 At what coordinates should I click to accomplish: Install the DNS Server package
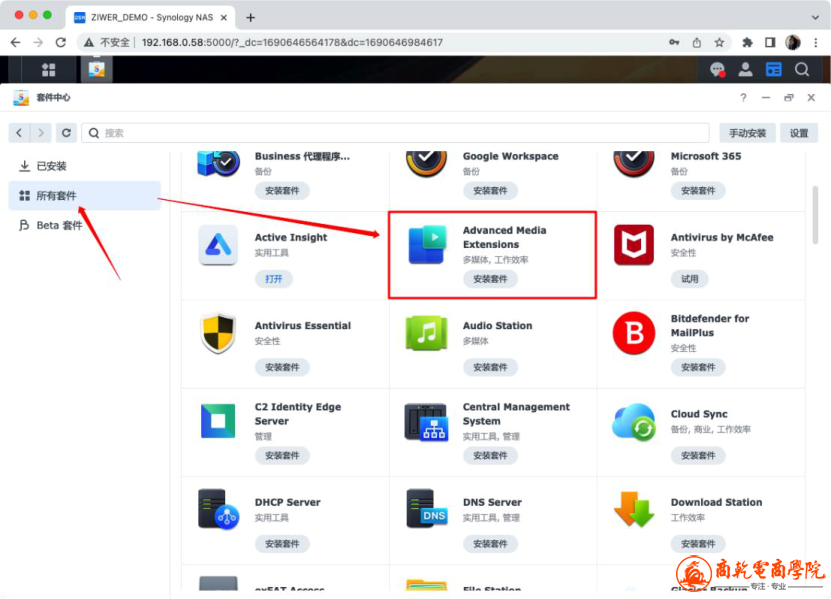pyautogui.click(x=490, y=543)
